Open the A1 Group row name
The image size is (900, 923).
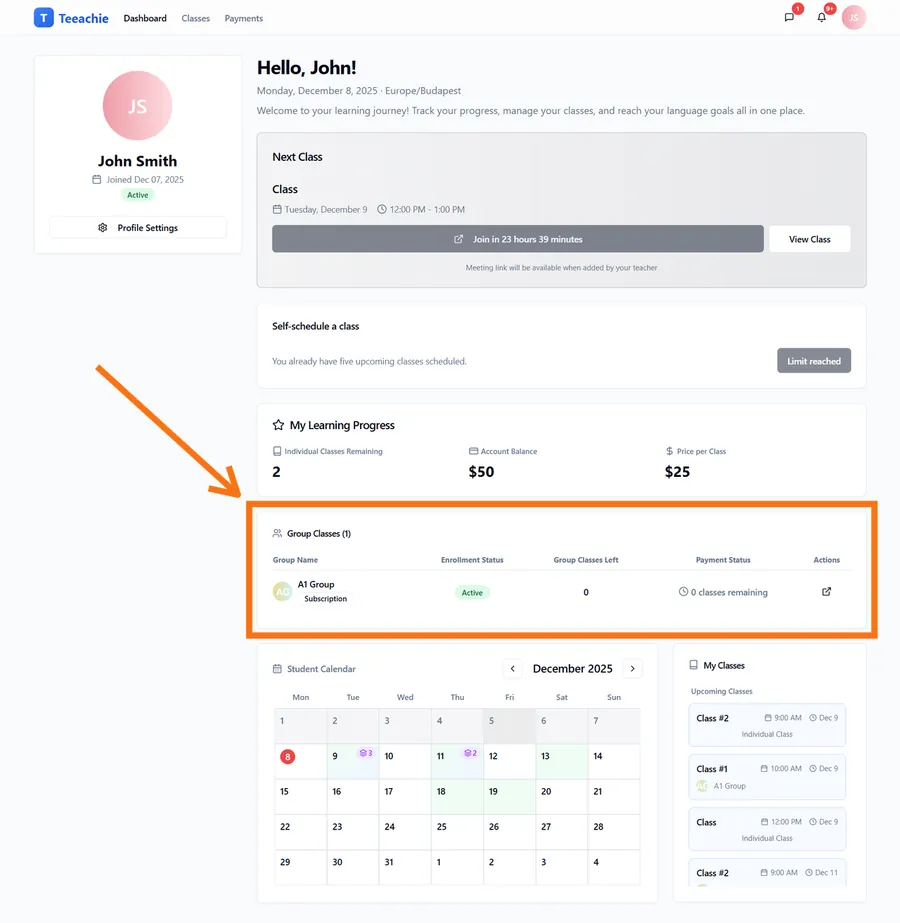click(316, 585)
